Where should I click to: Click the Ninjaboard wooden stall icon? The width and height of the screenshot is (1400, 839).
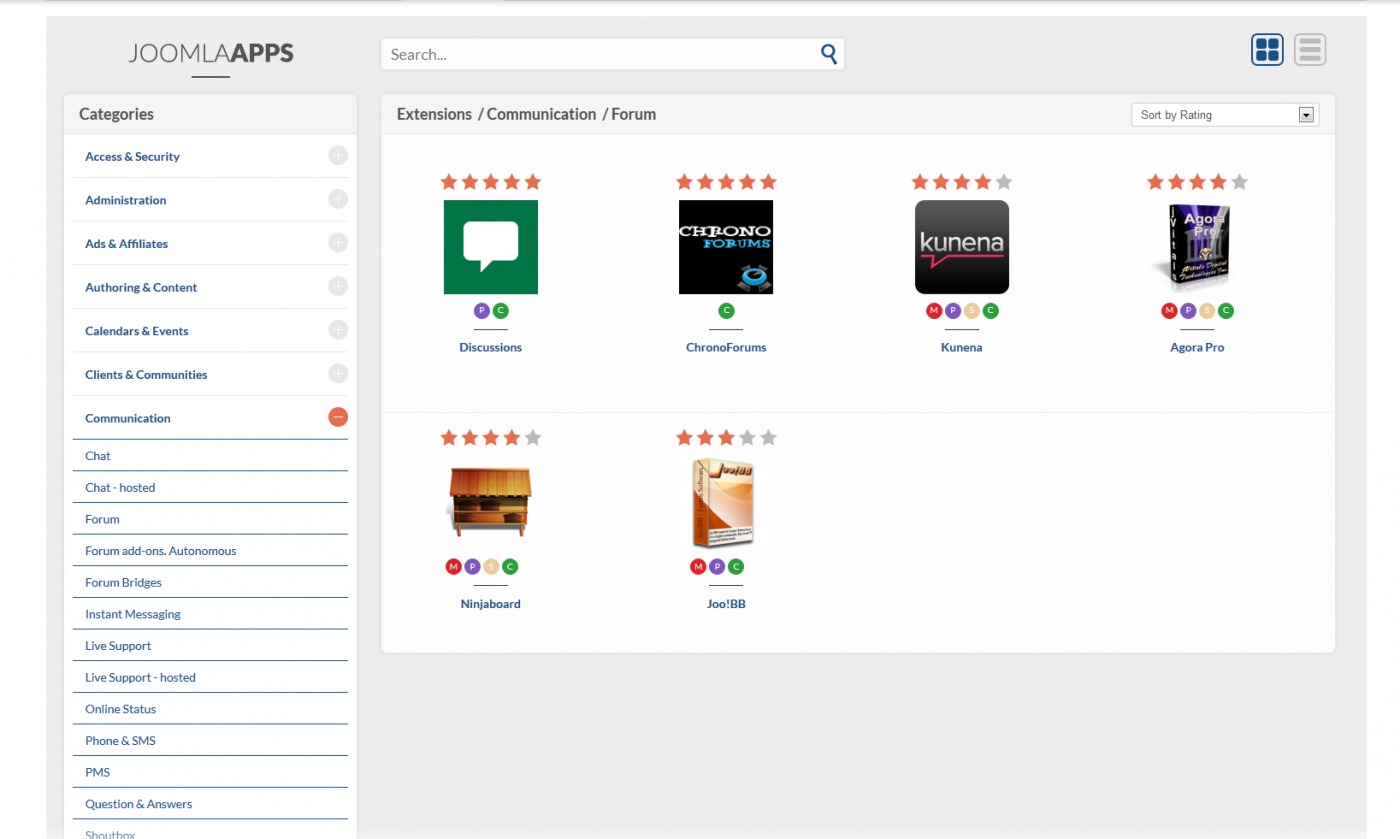pos(490,503)
